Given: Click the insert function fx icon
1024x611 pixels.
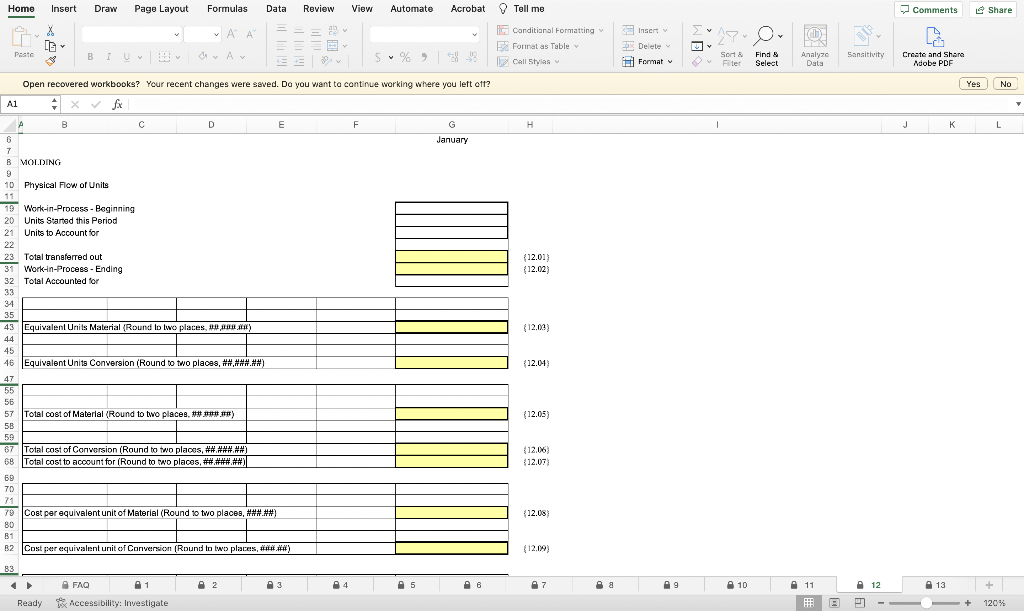Looking at the screenshot, I should pos(118,104).
